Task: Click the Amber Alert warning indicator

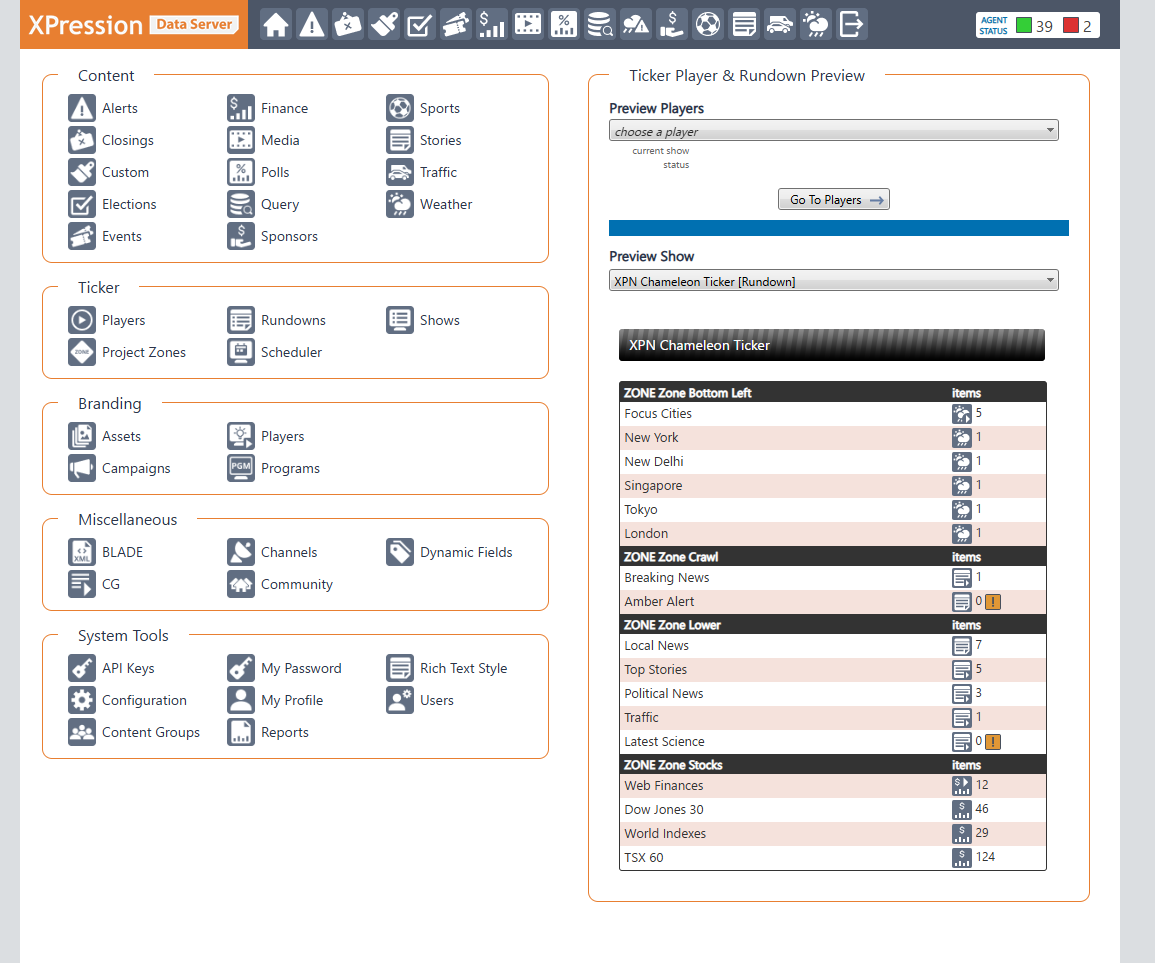Action: [992, 602]
